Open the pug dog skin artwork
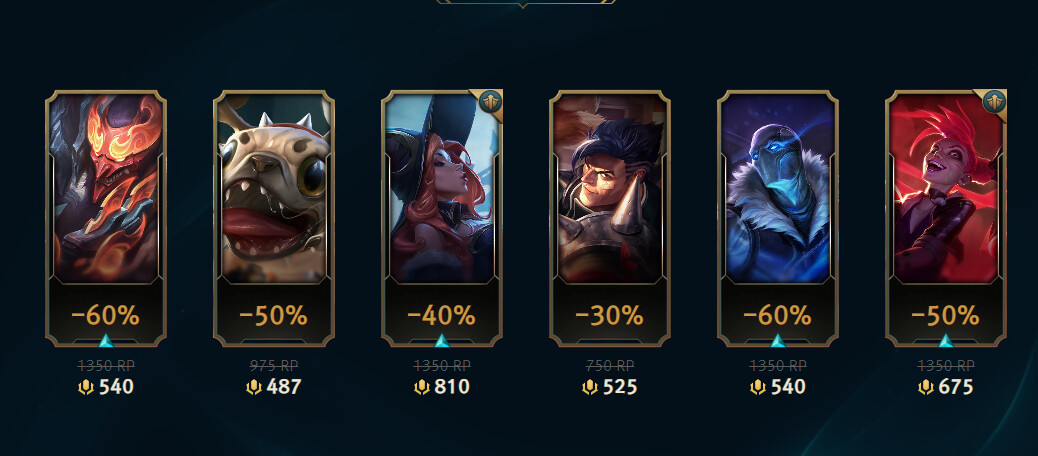Image resolution: width=1038 pixels, height=456 pixels. click(274, 189)
